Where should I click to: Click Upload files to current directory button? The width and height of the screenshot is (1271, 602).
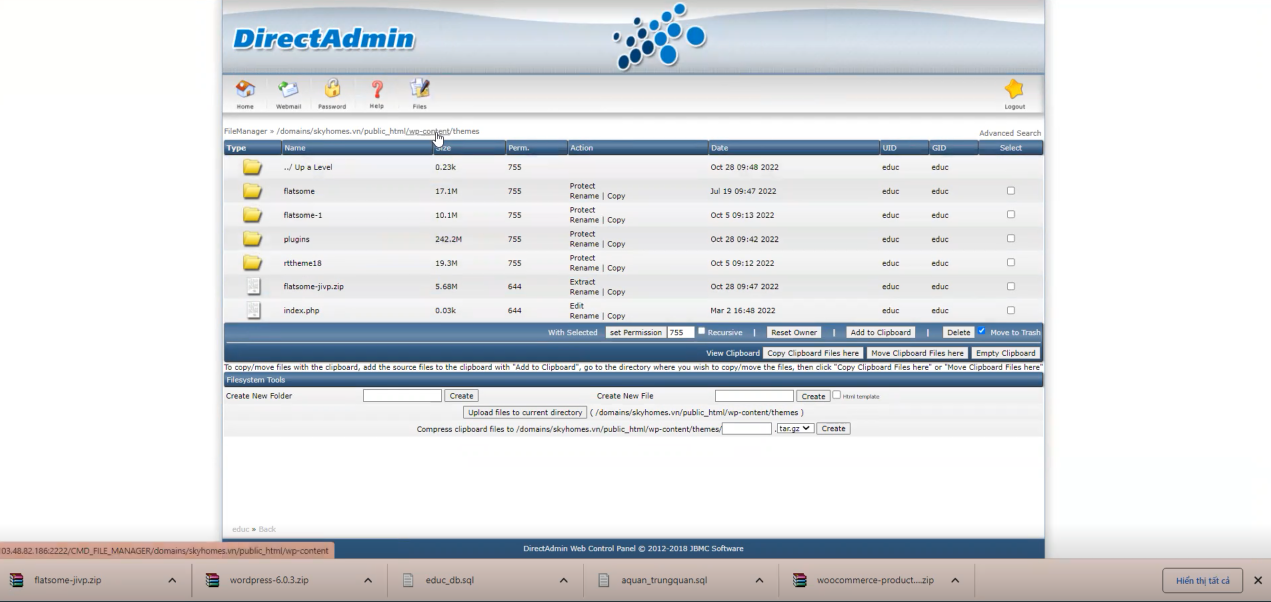click(x=525, y=412)
